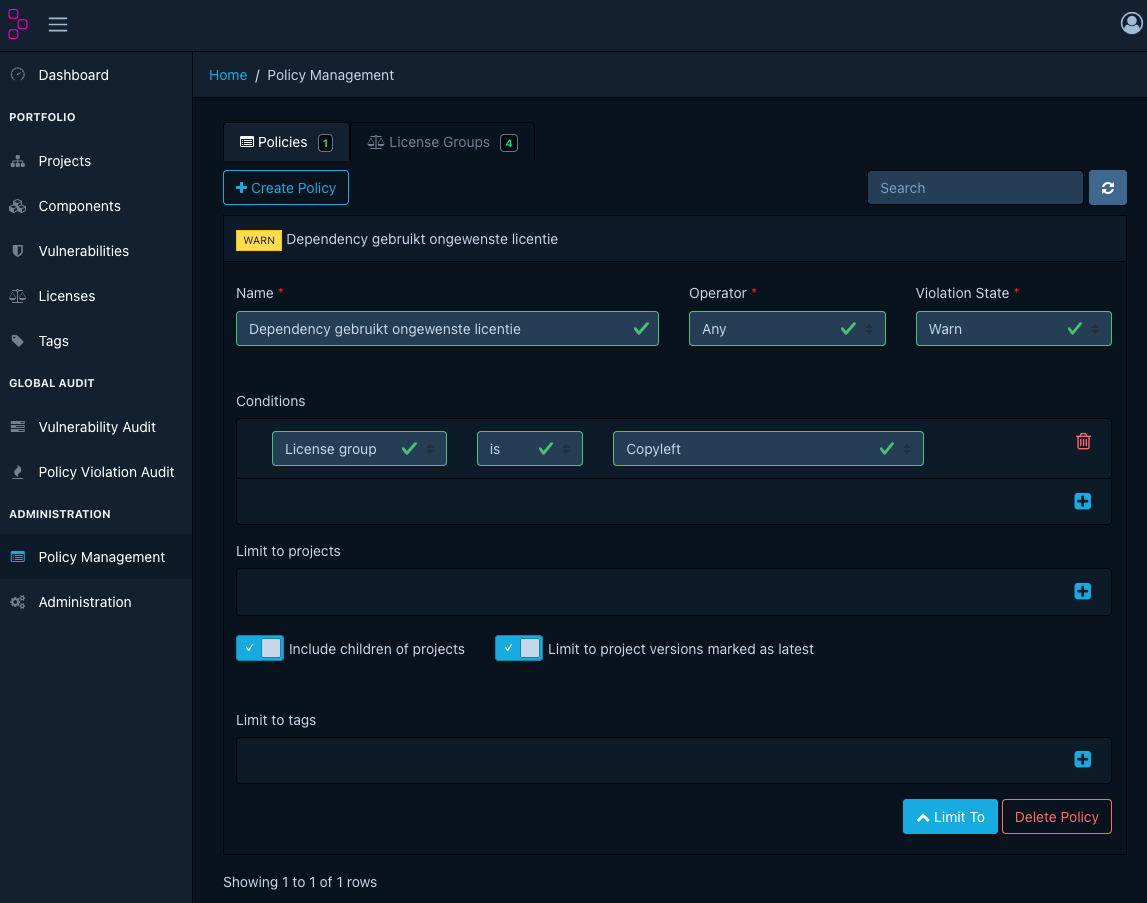This screenshot has height=903, width=1147.
Task: Open the Violation State dropdown set to Warn
Action: [1013, 329]
